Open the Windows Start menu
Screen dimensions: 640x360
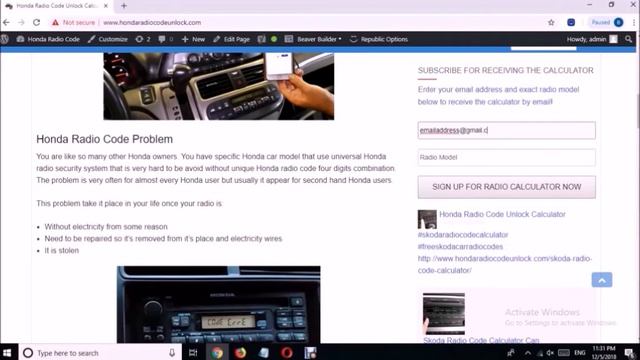coord(7,353)
